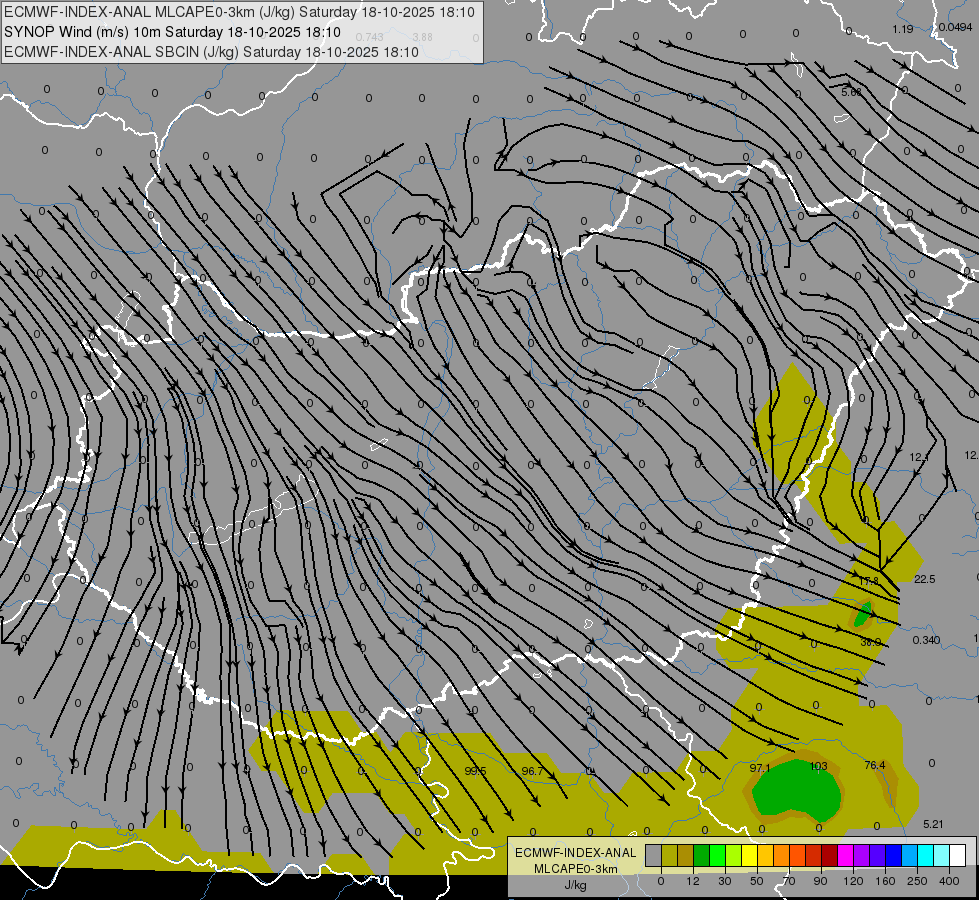Click the dark green swatch in the legend
The image size is (979, 900).
point(702,855)
